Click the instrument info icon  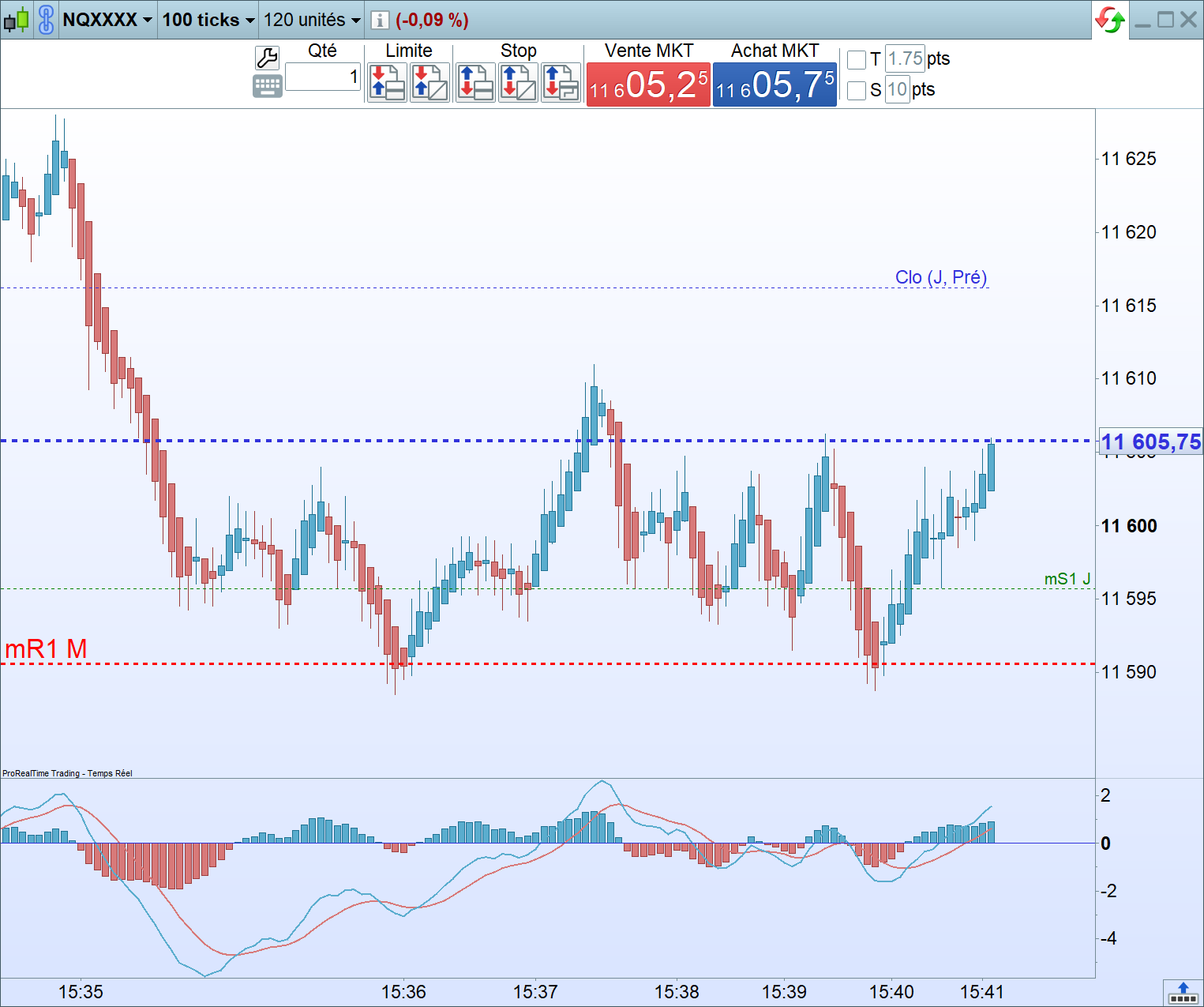380,20
